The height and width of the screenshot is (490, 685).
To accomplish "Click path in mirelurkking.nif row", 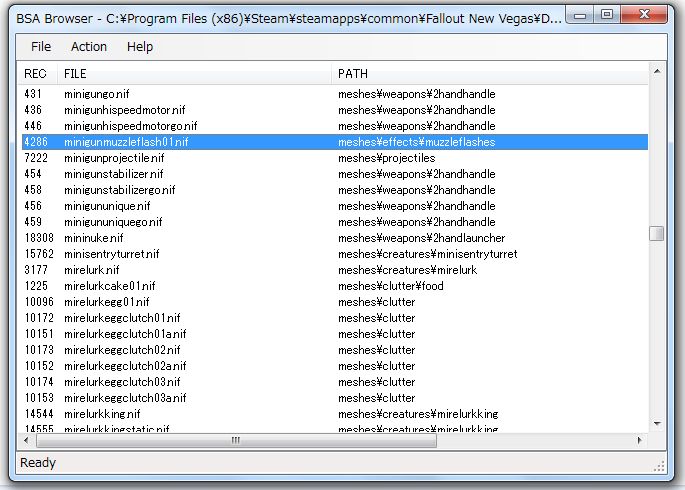I will 418,414.
